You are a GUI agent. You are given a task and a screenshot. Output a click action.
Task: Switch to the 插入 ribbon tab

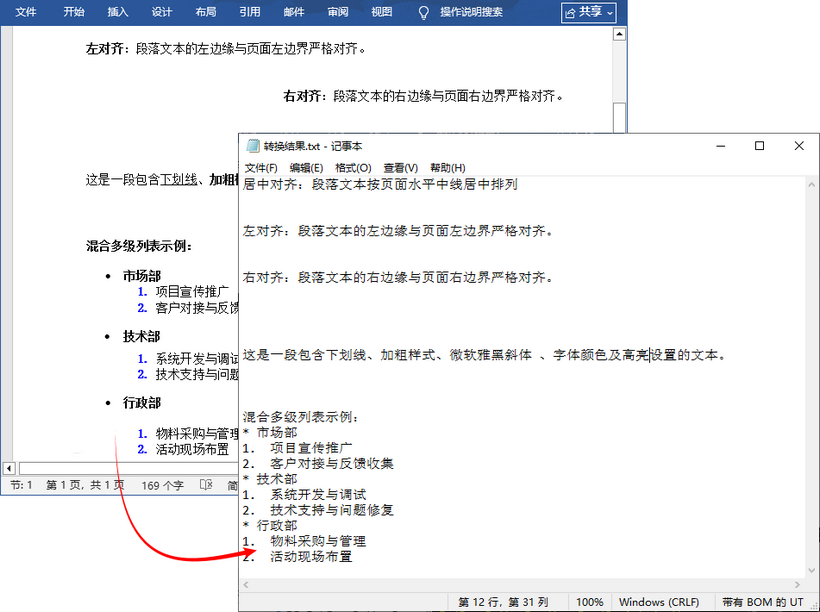point(118,13)
